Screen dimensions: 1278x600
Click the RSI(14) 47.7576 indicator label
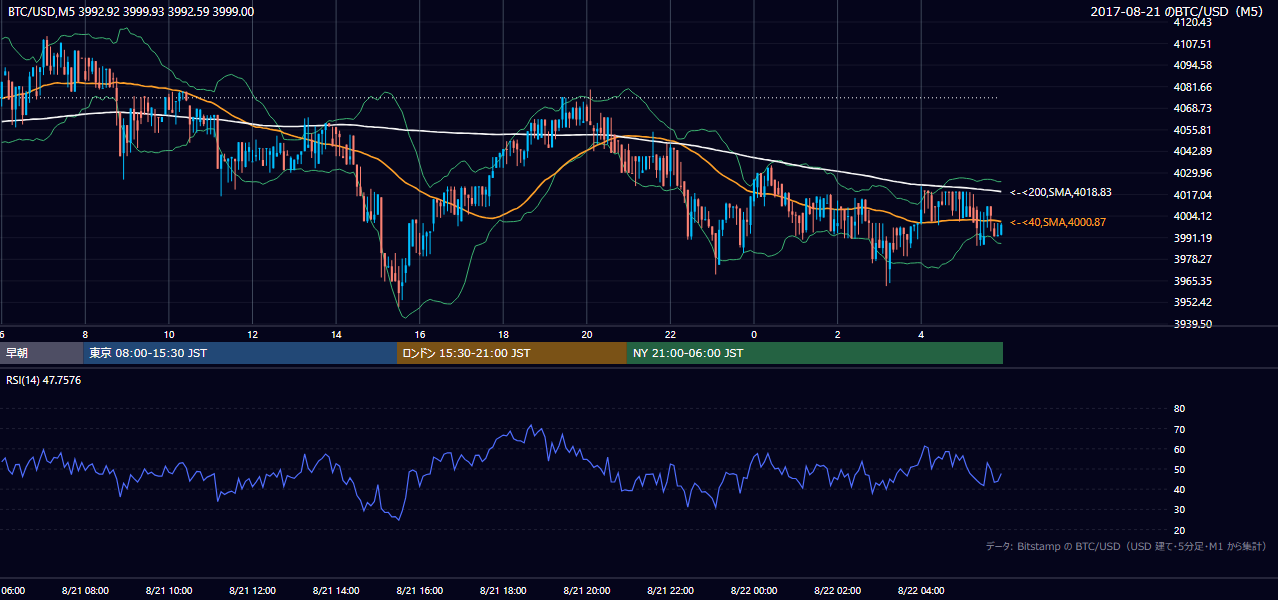point(44,380)
